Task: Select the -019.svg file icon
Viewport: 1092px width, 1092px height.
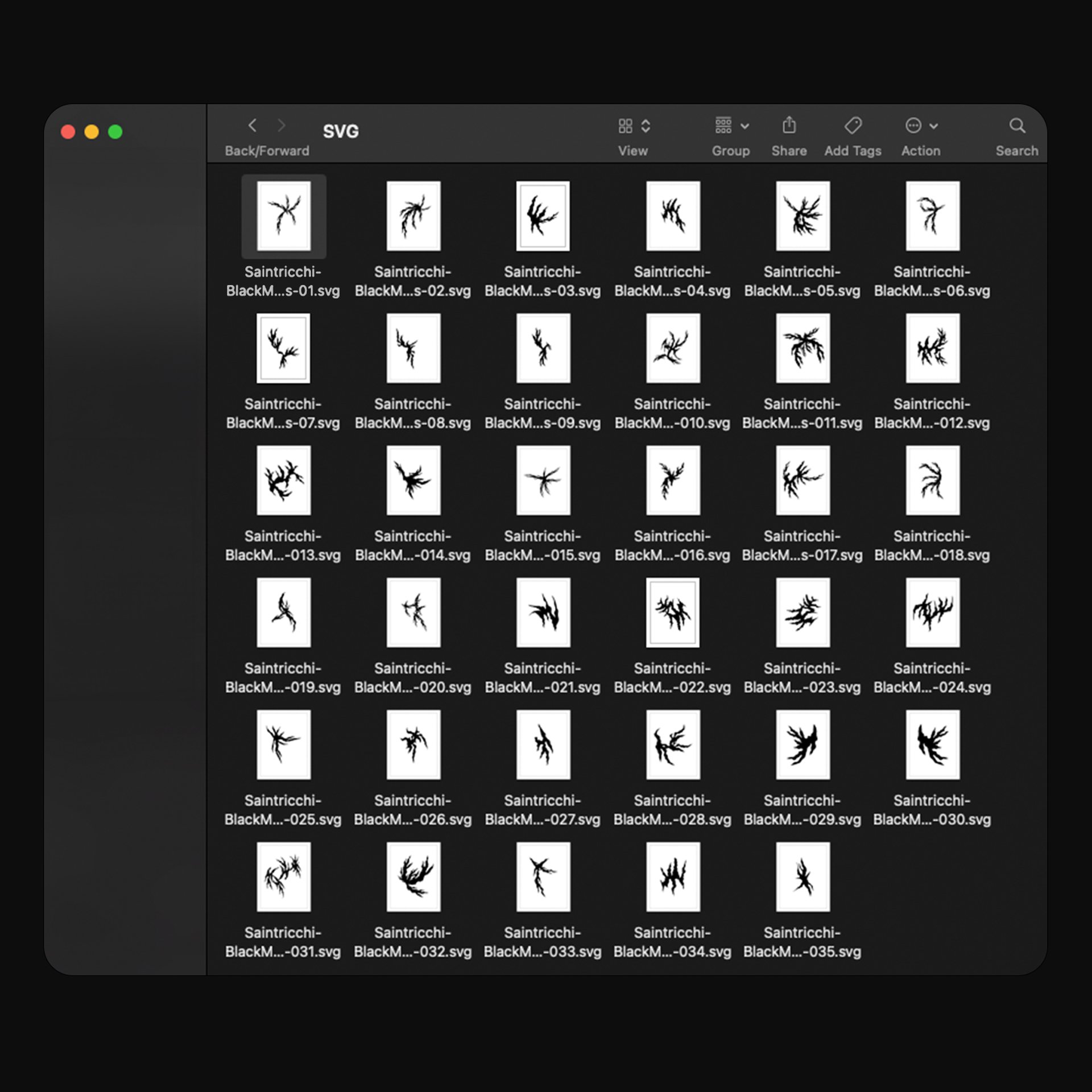Action: coord(283,613)
